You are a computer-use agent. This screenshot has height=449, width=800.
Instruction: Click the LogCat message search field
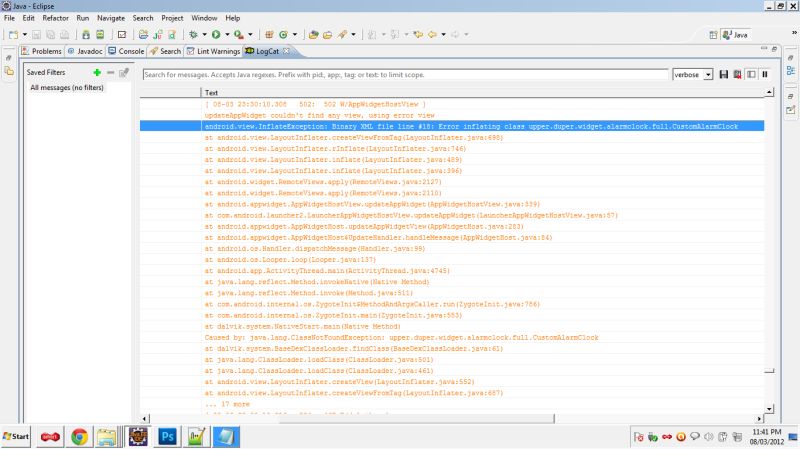coord(405,74)
